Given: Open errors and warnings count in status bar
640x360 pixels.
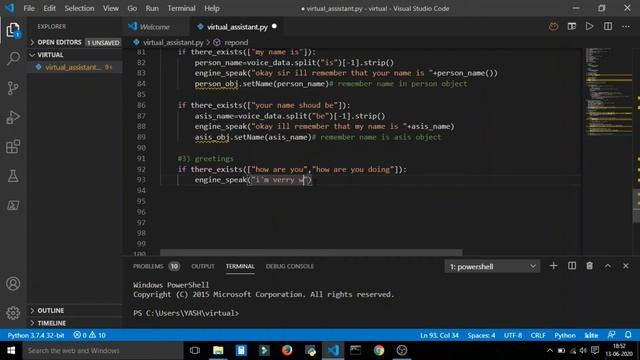Looking at the screenshot, I should click(x=89, y=335).
